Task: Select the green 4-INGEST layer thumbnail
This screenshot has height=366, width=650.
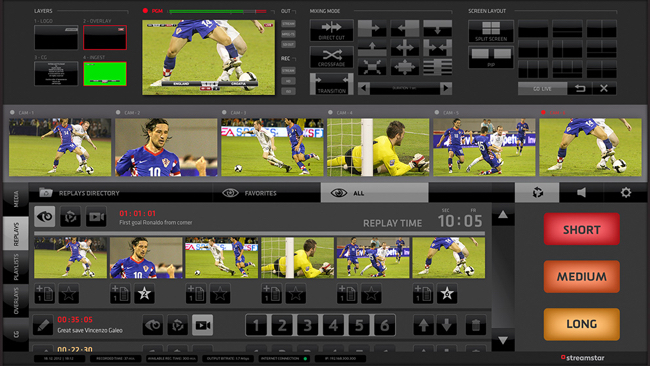Action: click(x=105, y=74)
